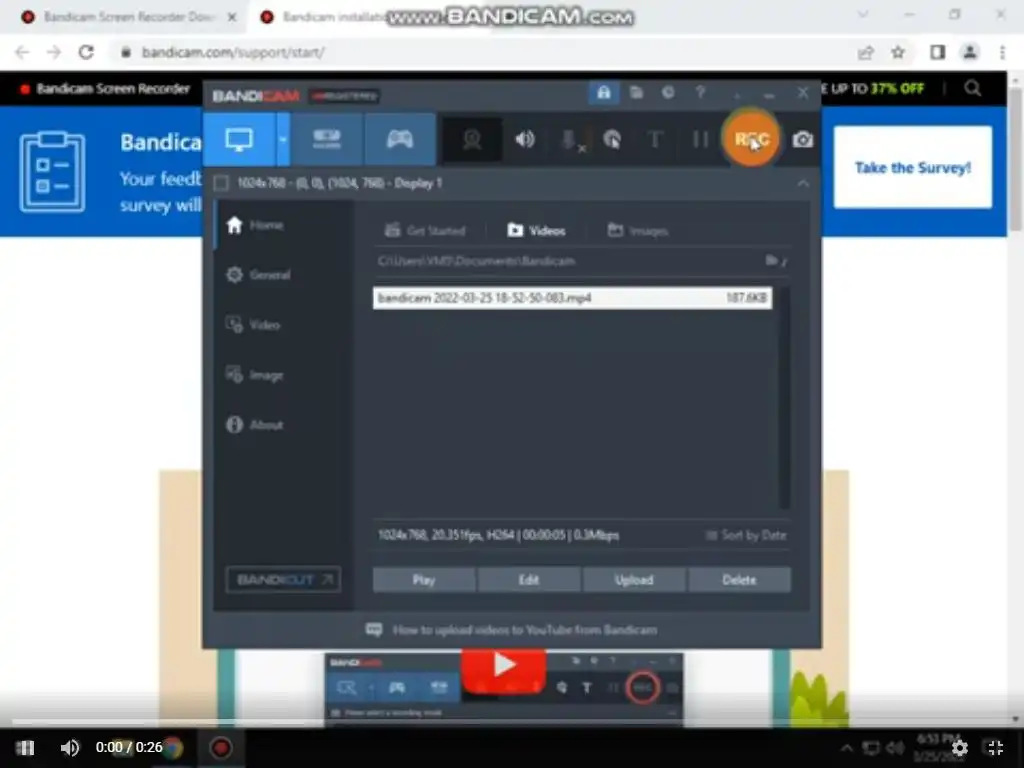Viewport: 1024px width, 768px height.
Task: Click the Upload button
Action: [634, 580]
